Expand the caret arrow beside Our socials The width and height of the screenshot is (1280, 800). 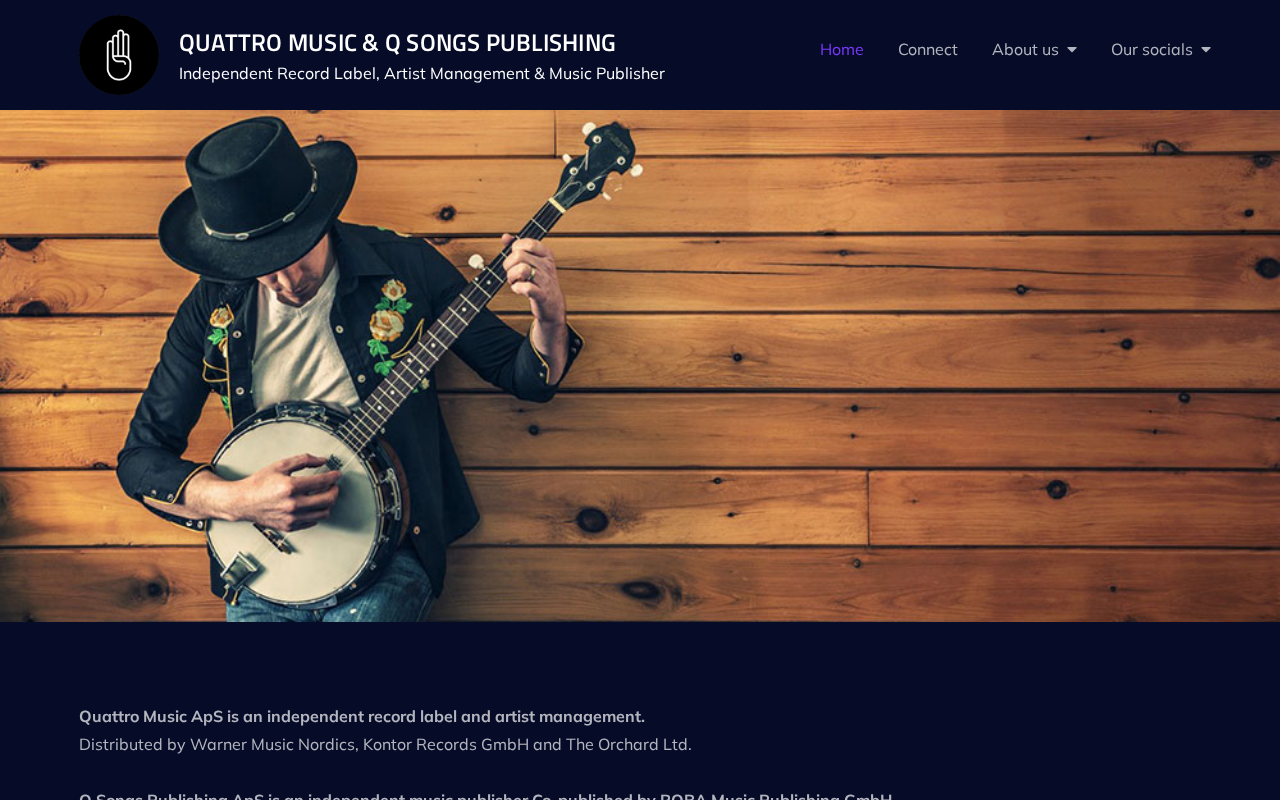pos(1206,50)
